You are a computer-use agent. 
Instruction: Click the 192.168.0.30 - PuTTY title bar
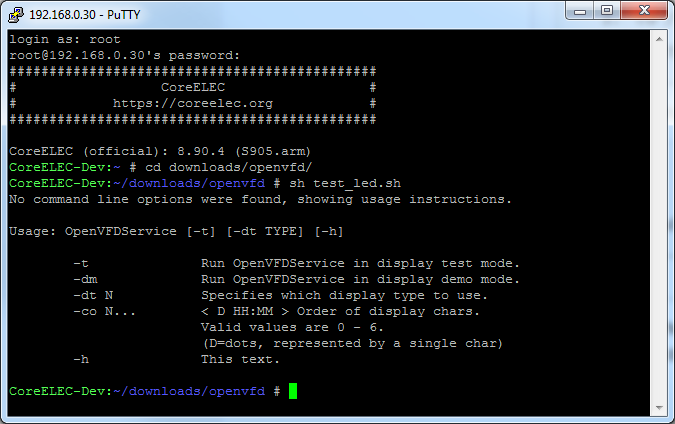pyautogui.click(x=300, y=12)
